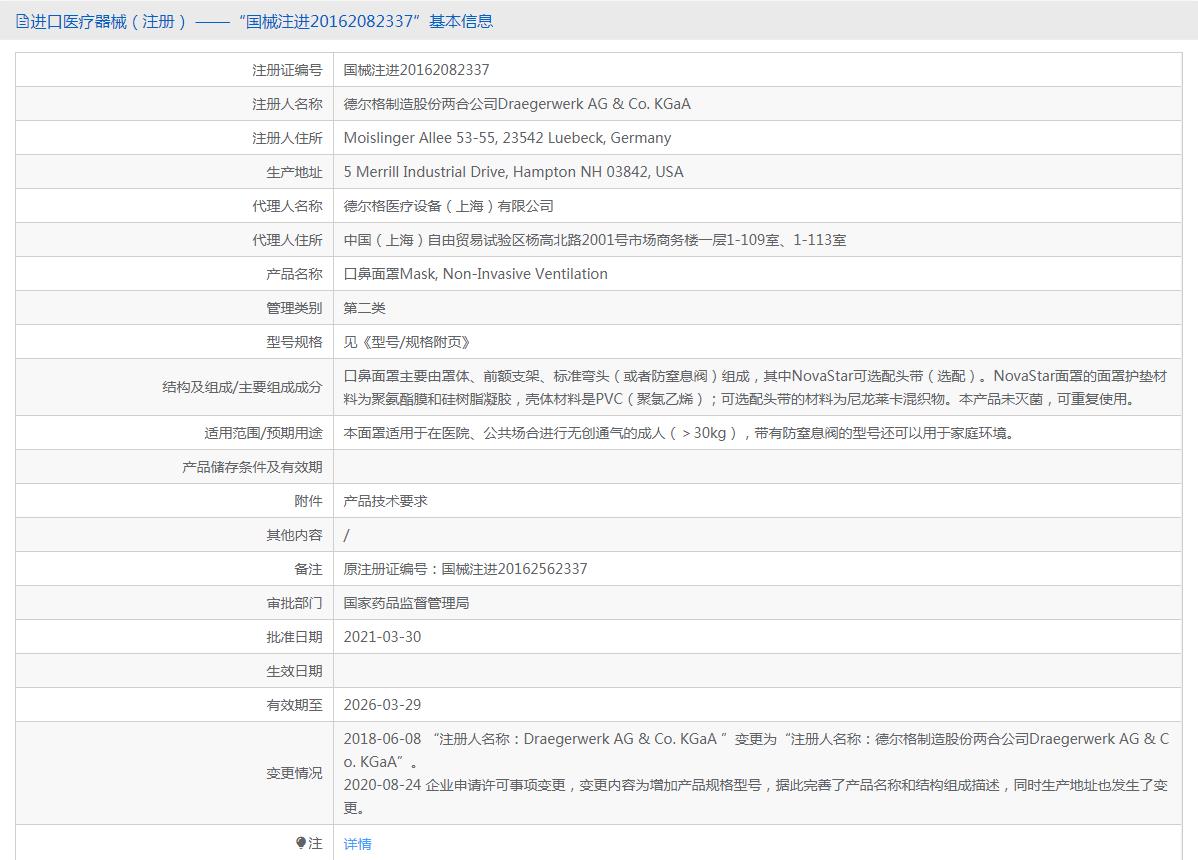Click the 产品名称 label
The height and width of the screenshot is (860, 1198).
[x=294, y=273]
